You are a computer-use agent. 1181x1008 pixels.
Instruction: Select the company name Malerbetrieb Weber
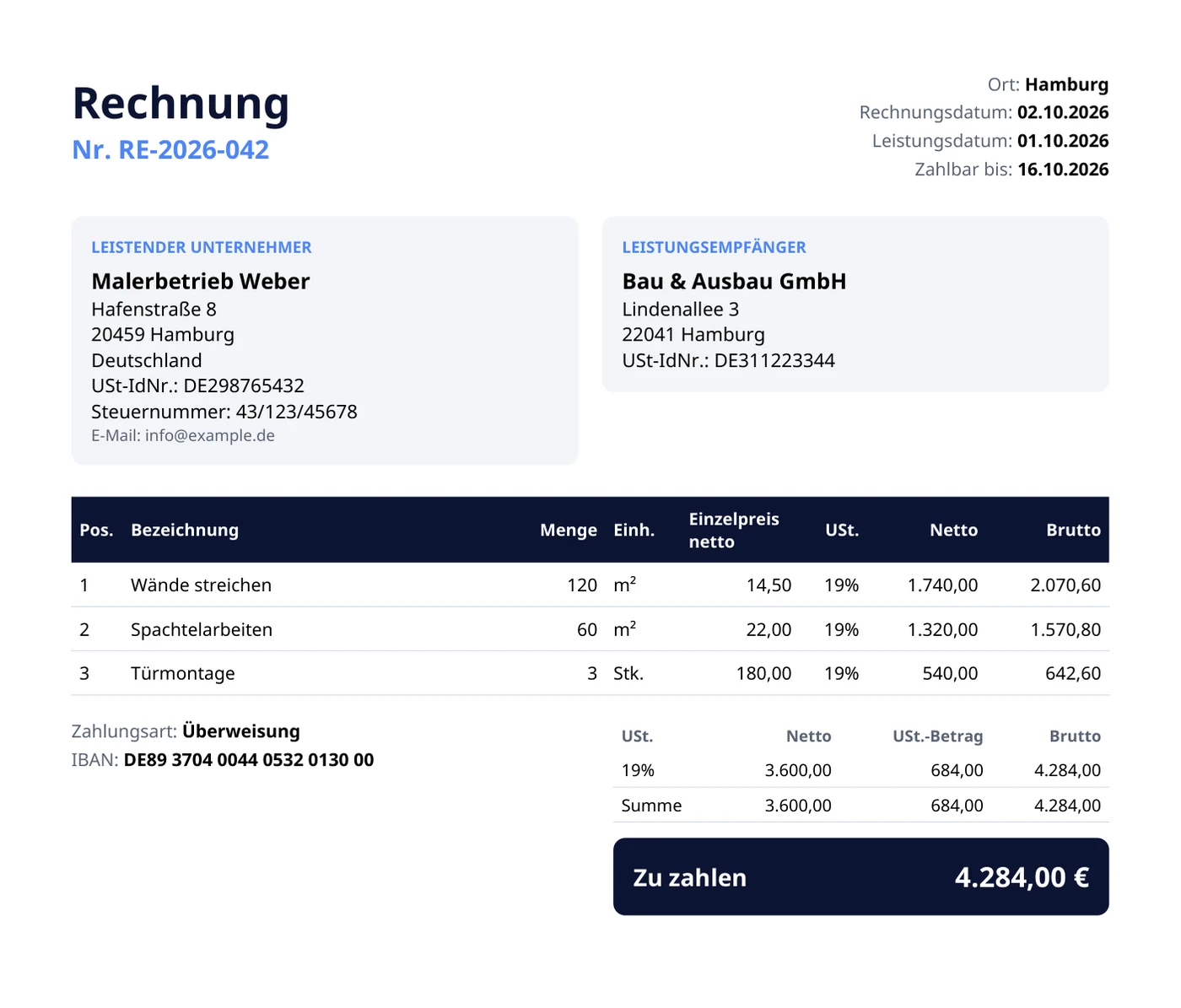pos(201,281)
